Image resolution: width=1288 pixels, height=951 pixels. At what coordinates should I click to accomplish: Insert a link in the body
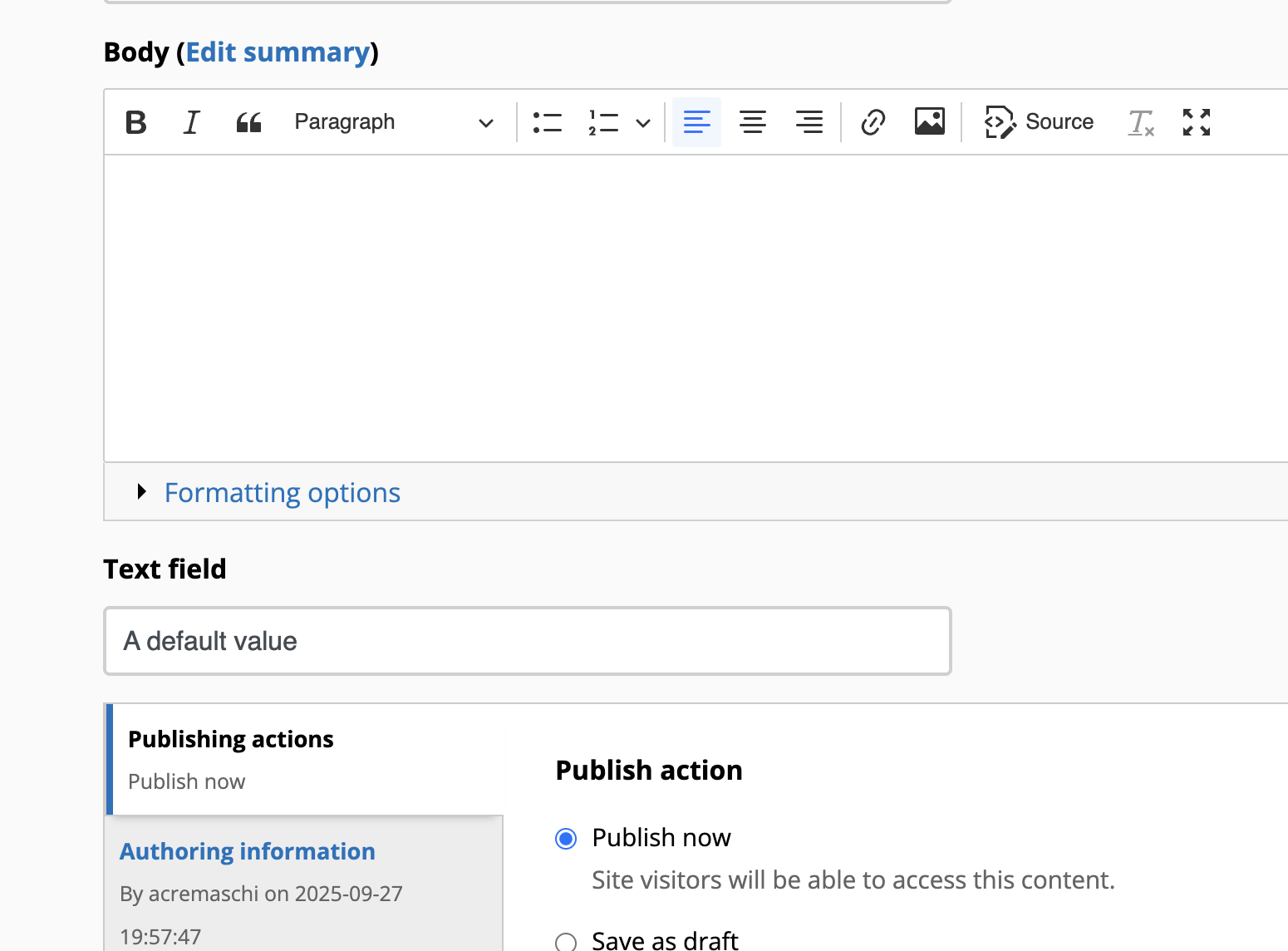coord(873,122)
